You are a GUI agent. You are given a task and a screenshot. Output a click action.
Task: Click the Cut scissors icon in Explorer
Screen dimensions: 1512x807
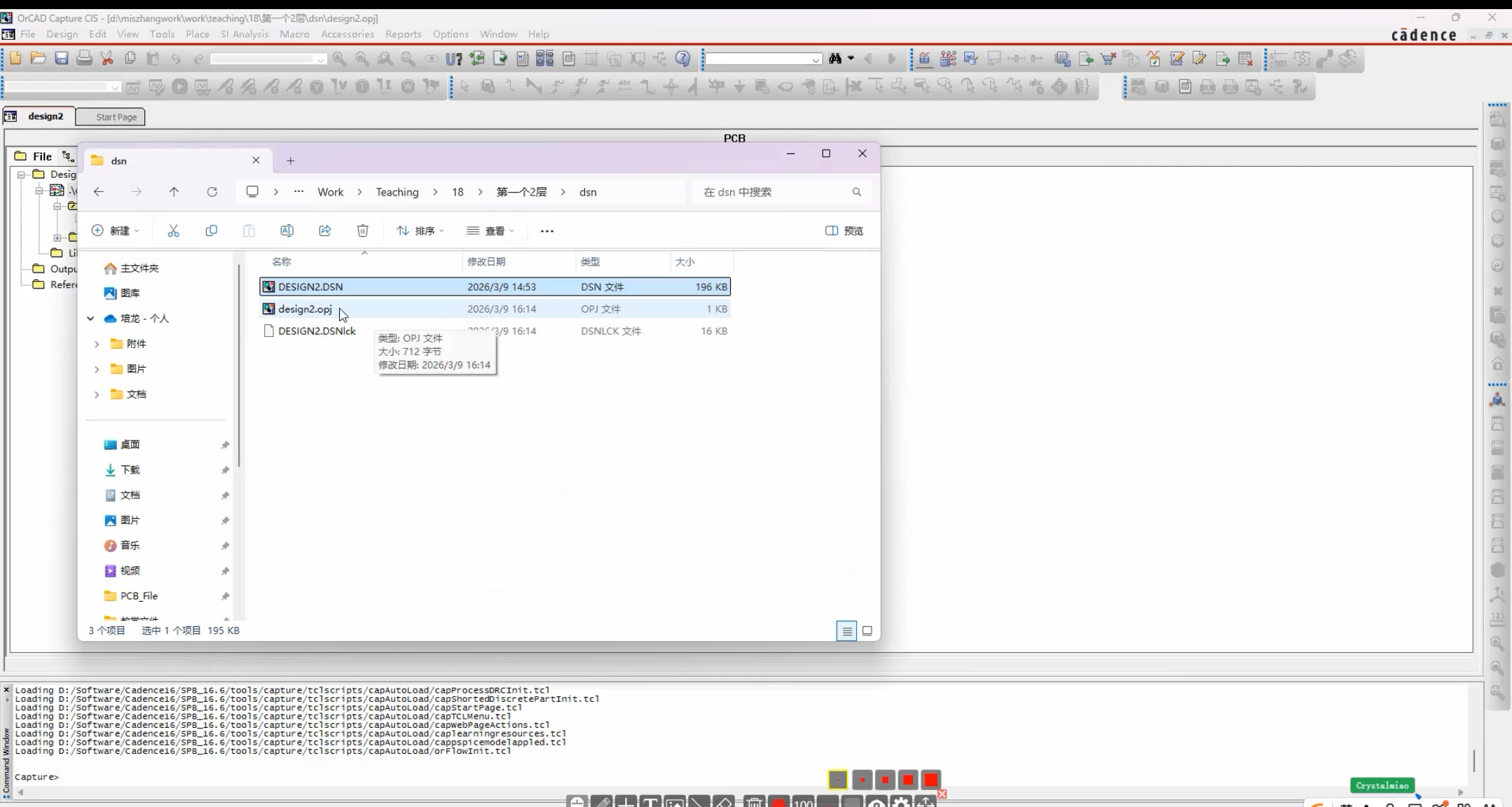pos(173,230)
